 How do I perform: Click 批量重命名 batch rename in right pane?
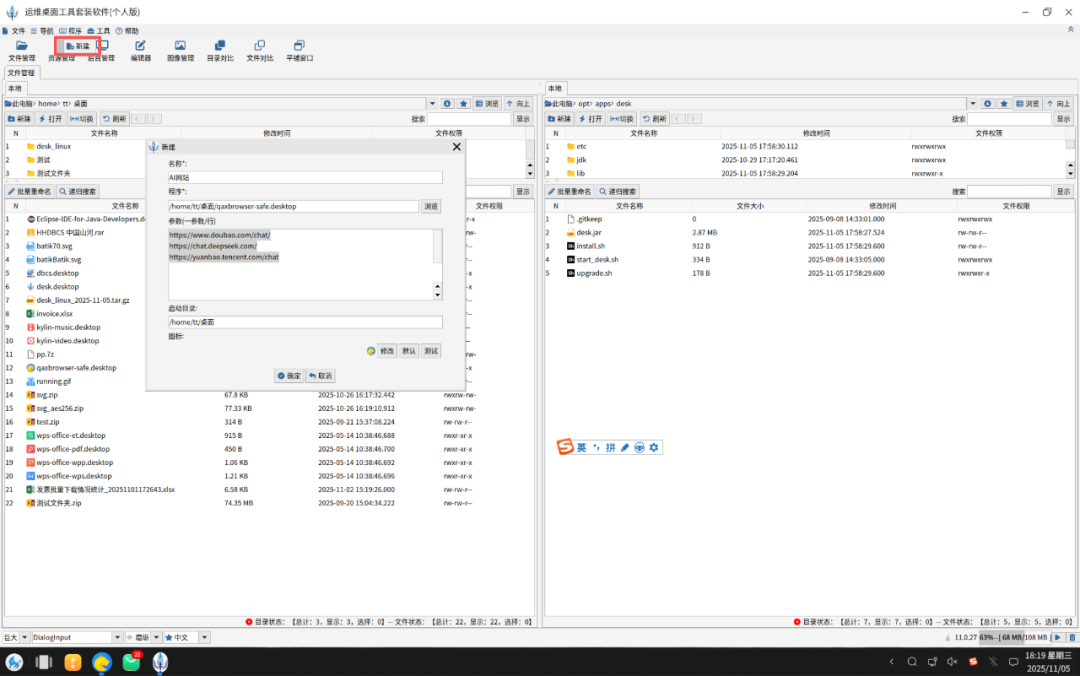[x=570, y=191]
